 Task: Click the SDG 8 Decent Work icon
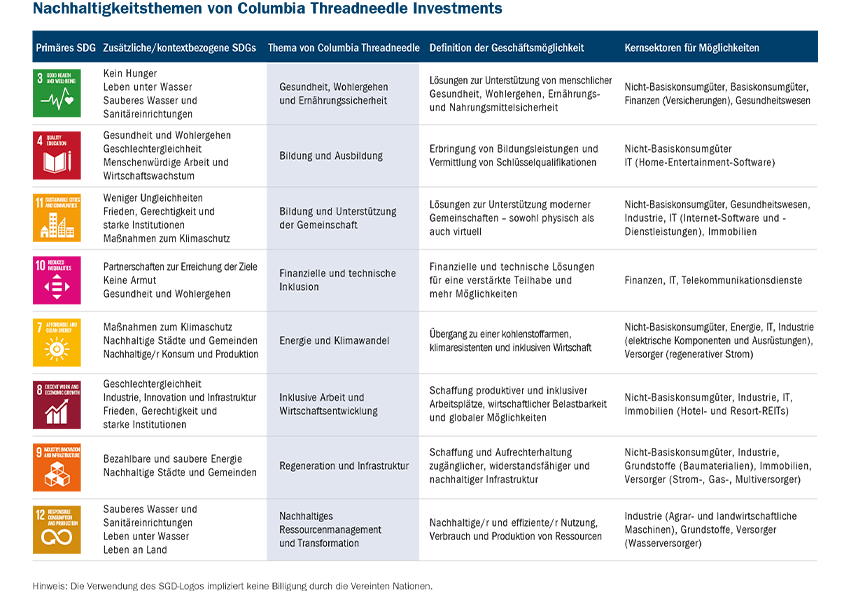pyautogui.click(x=57, y=405)
